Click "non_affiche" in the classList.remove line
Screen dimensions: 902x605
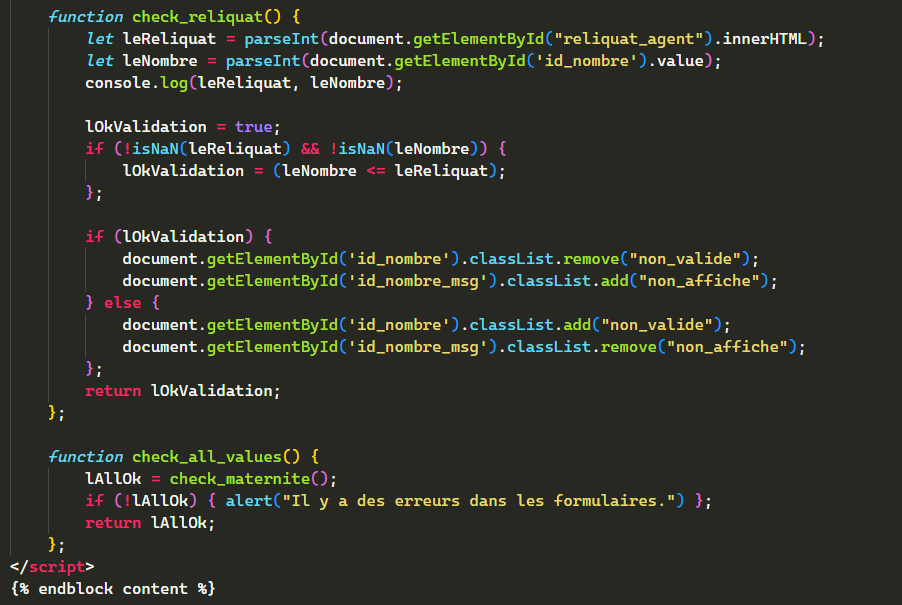727,347
